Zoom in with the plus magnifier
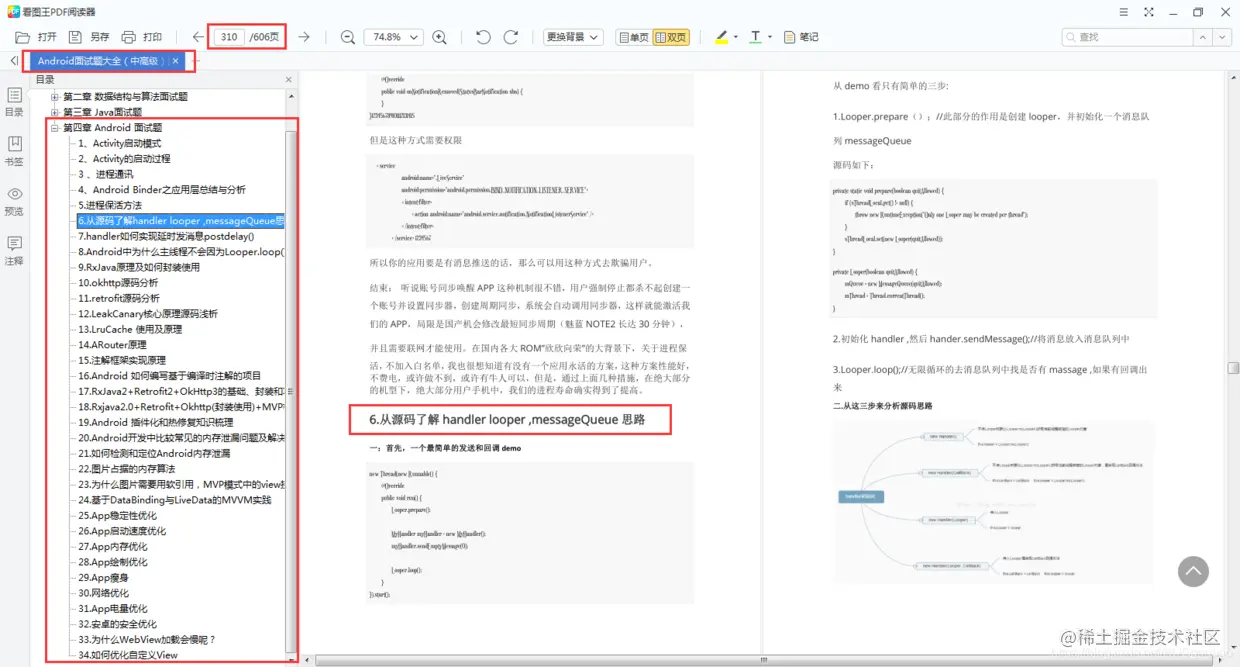Screen dimensions: 1240x667 [x=439, y=37]
